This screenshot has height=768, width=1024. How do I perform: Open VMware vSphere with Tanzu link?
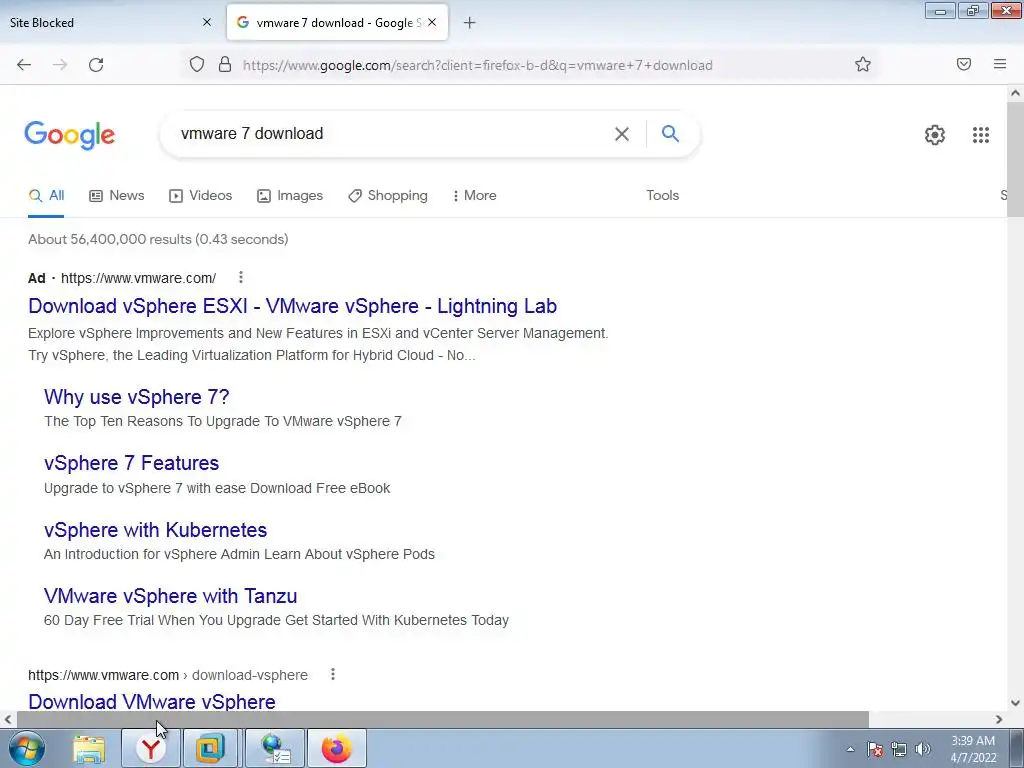(170, 595)
